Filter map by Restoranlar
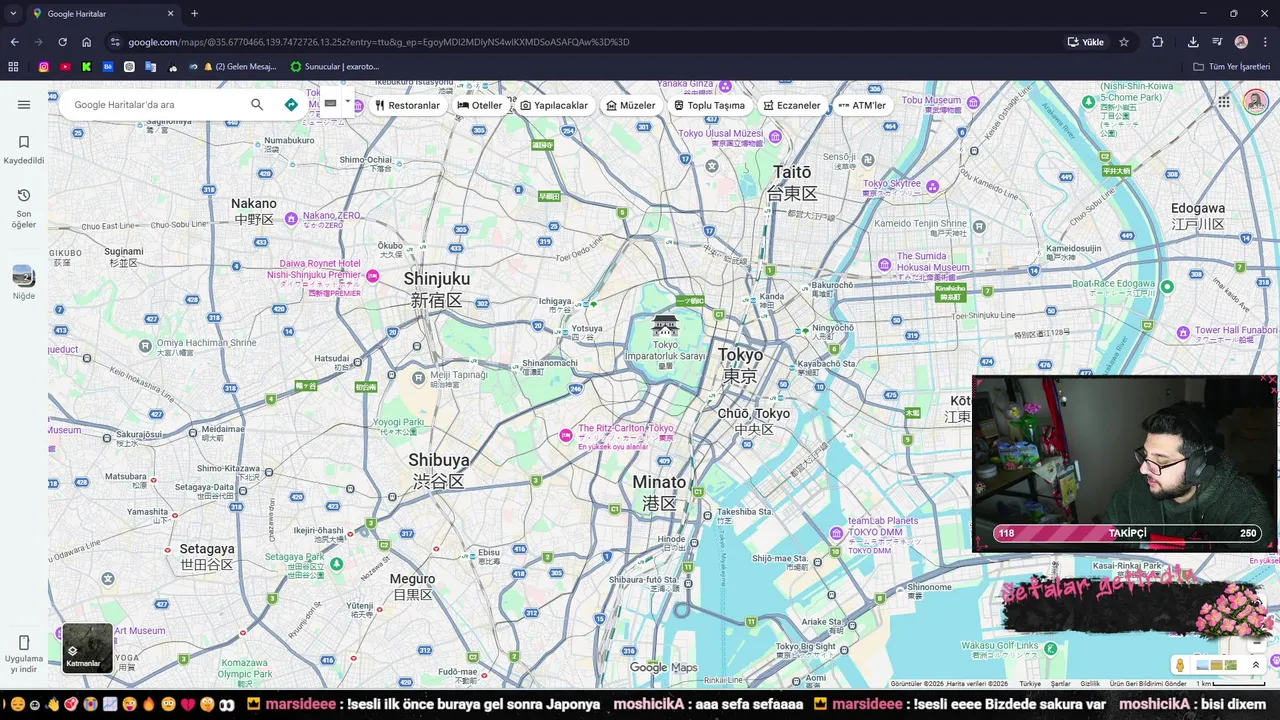This screenshot has height=720, width=1280. (408, 105)
